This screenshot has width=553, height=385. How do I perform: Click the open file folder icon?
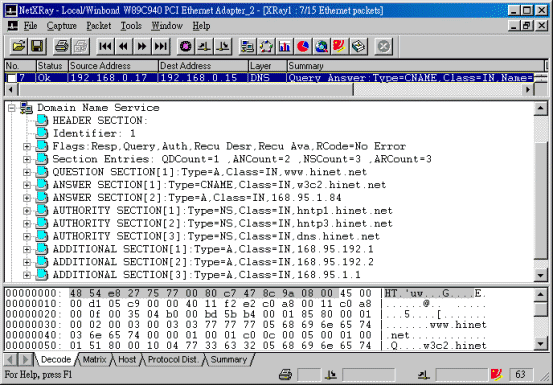coord(19,46)
